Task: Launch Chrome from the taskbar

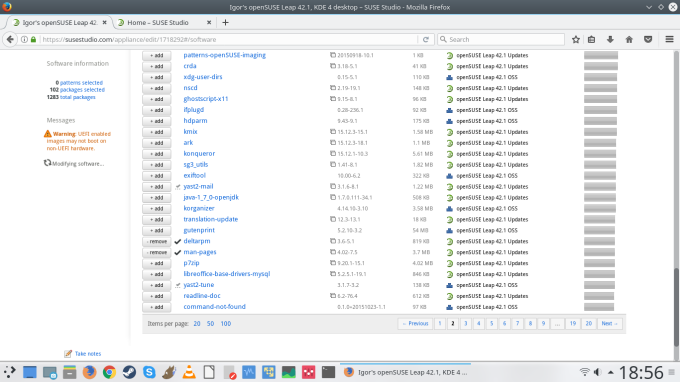Action: click(x=109, y=372)
